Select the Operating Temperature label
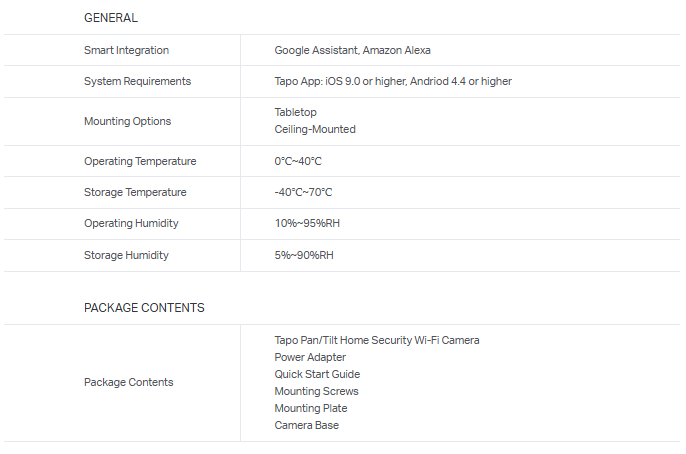 pyautogui.click(x=140, y=161)
